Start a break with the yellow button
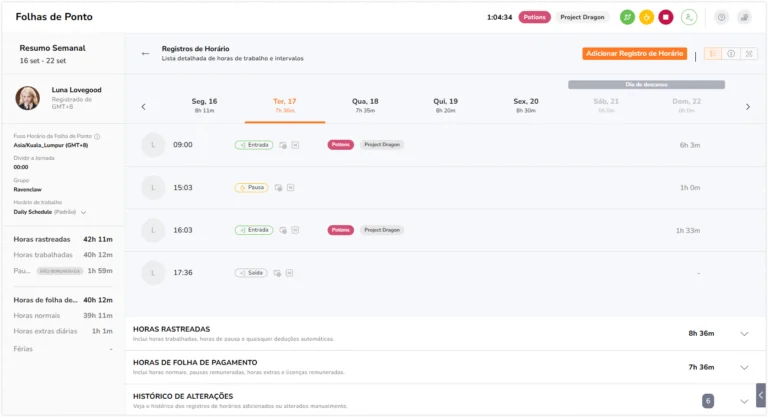 (647, 17)
